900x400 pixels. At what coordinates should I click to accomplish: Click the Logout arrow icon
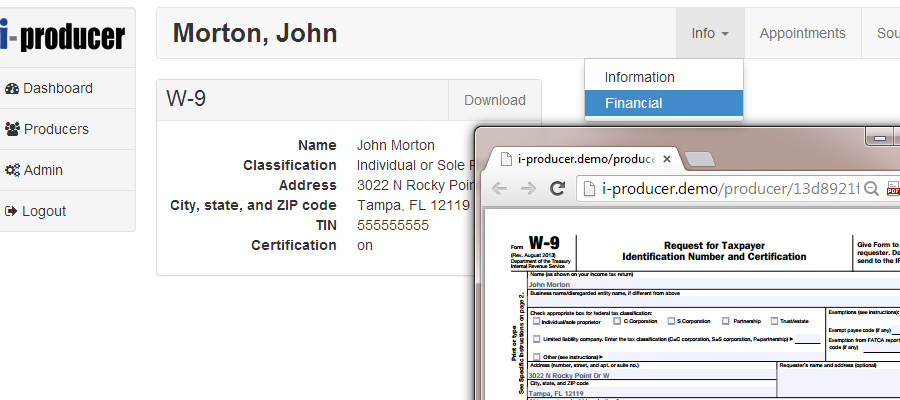tap(12, 211)
